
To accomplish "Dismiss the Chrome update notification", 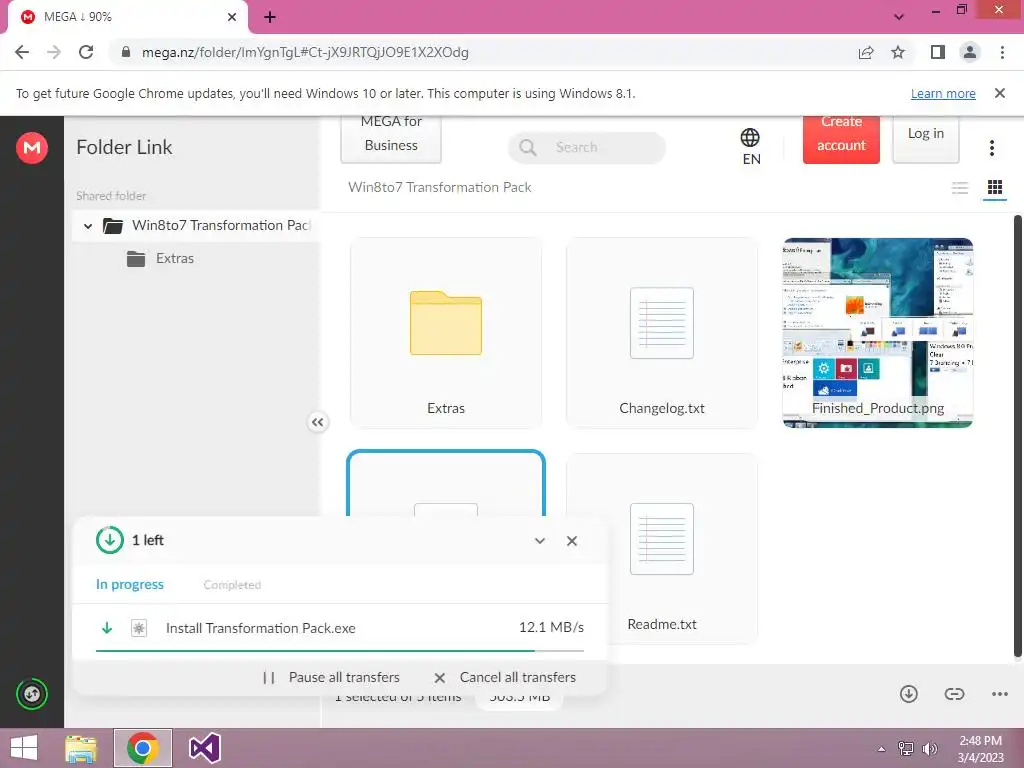I will [999, 93].
